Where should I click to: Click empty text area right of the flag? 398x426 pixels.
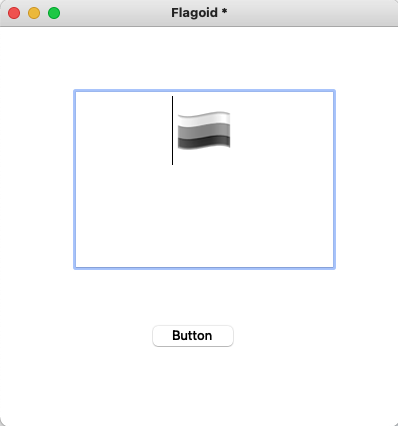282,130
